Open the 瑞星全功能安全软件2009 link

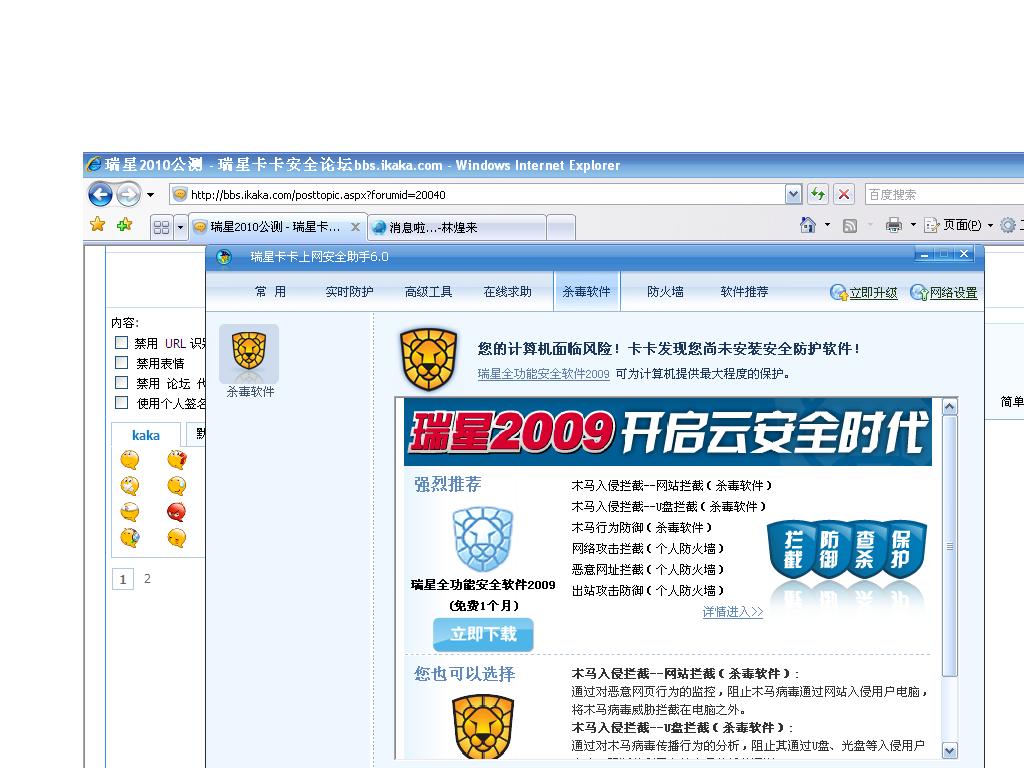point(543,374)
